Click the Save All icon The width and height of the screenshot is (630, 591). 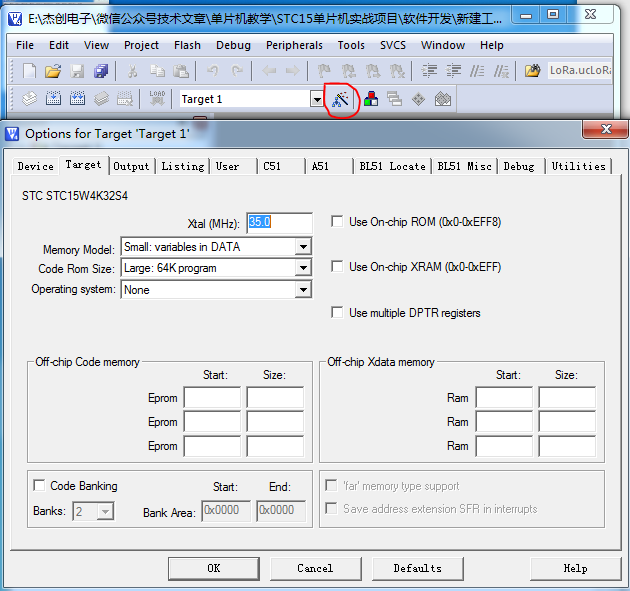[101, 71]
